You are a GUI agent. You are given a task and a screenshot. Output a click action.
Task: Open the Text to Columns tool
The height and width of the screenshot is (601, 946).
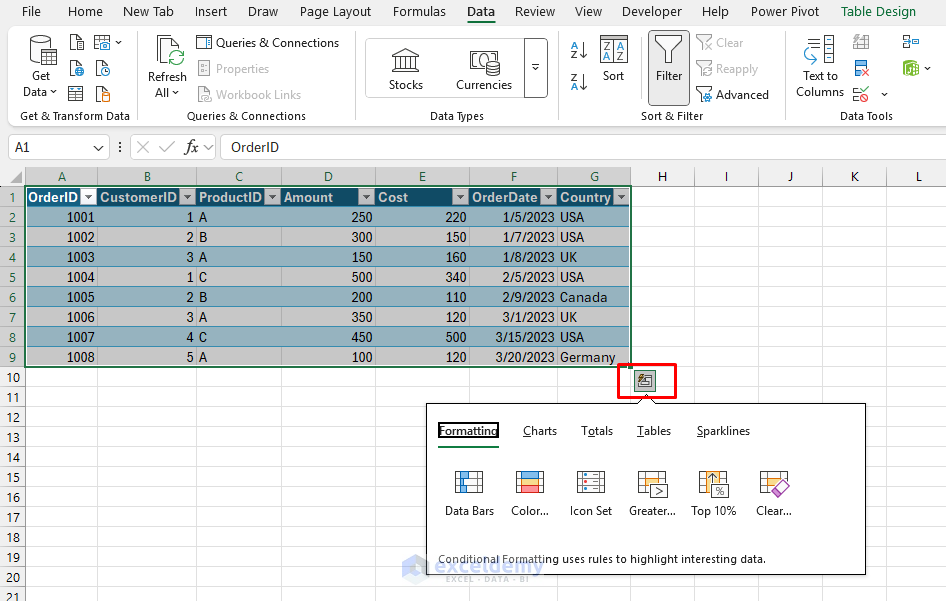[820, 66]
